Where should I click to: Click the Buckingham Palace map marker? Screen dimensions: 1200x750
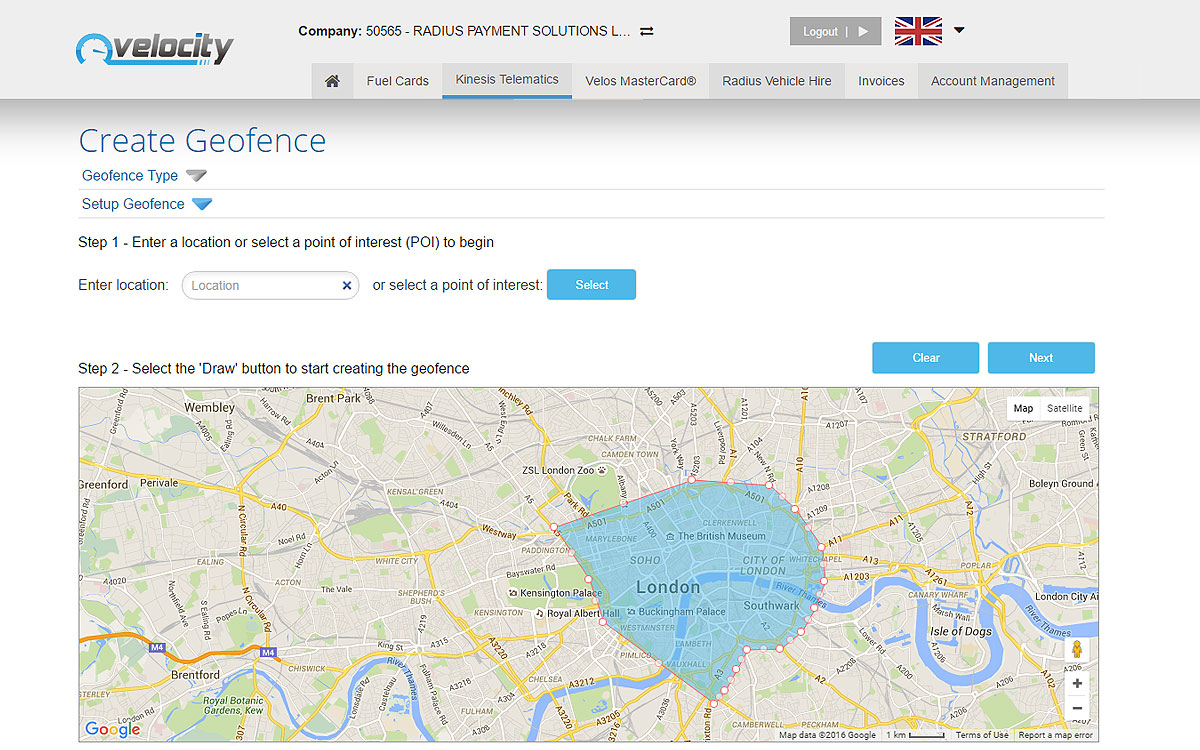630,611
